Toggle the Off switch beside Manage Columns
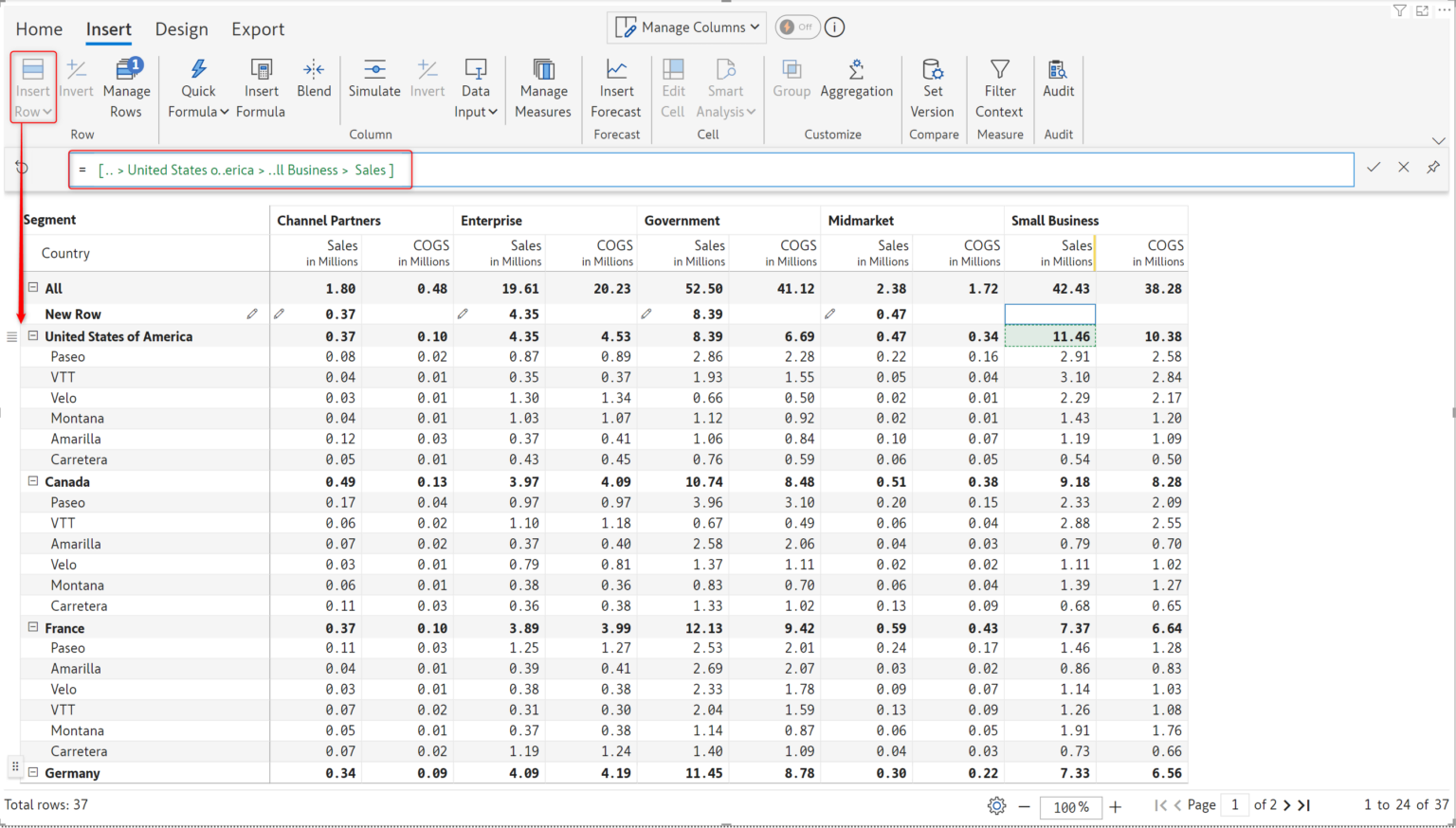This screenshot has width=1456, height=828. (x=797, y=27)
